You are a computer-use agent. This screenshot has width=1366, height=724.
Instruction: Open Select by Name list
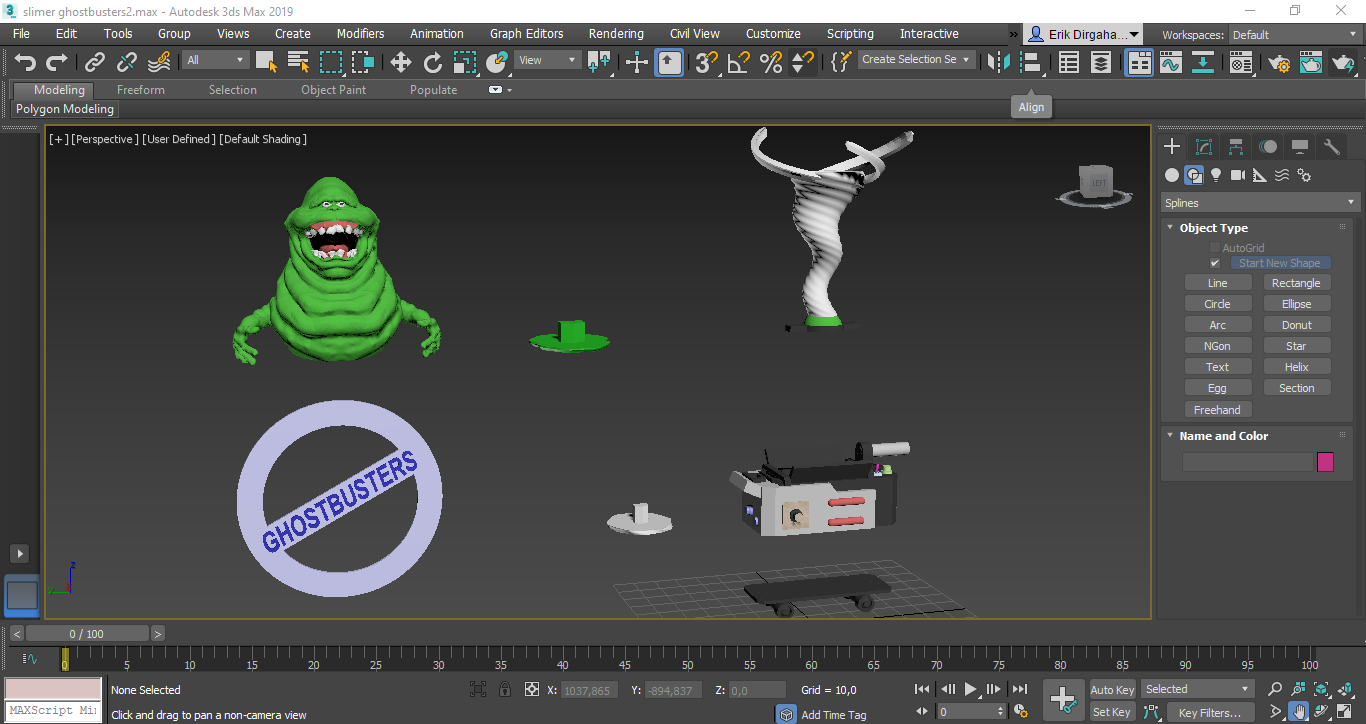tap(298, 62)
